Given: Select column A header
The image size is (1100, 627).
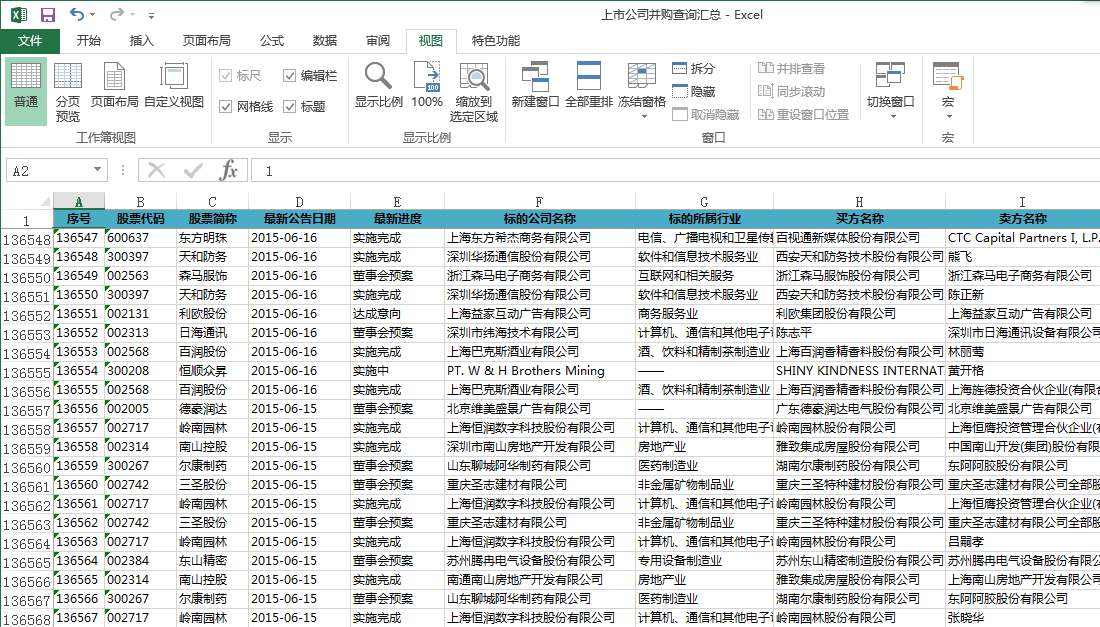Looking at the screenshot, I should click(79, 201).
